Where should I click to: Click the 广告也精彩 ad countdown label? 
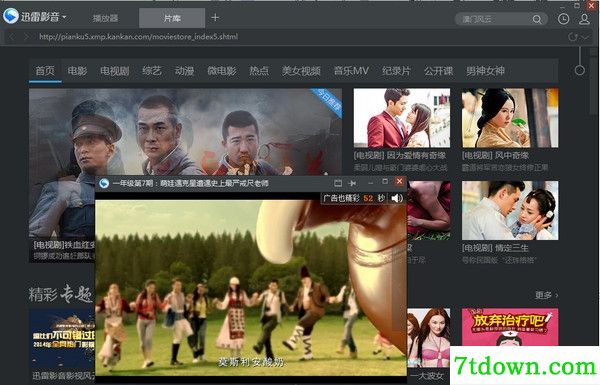click(353, 198)
